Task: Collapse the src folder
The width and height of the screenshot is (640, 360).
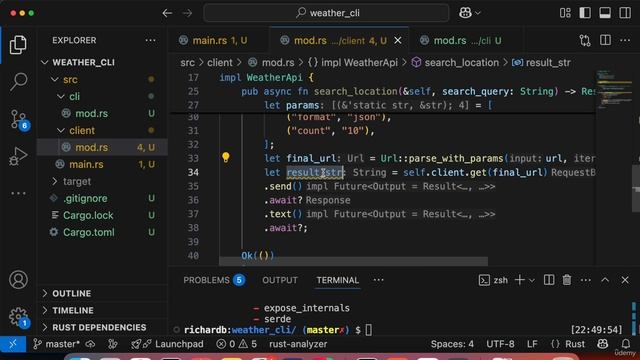Action: coord(55,80)
